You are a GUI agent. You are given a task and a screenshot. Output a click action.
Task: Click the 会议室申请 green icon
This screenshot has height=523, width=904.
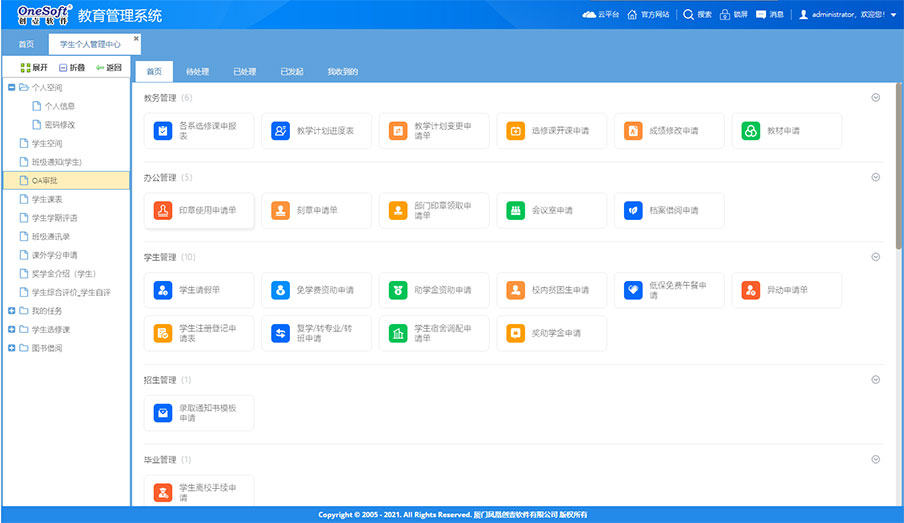[516, 211]
